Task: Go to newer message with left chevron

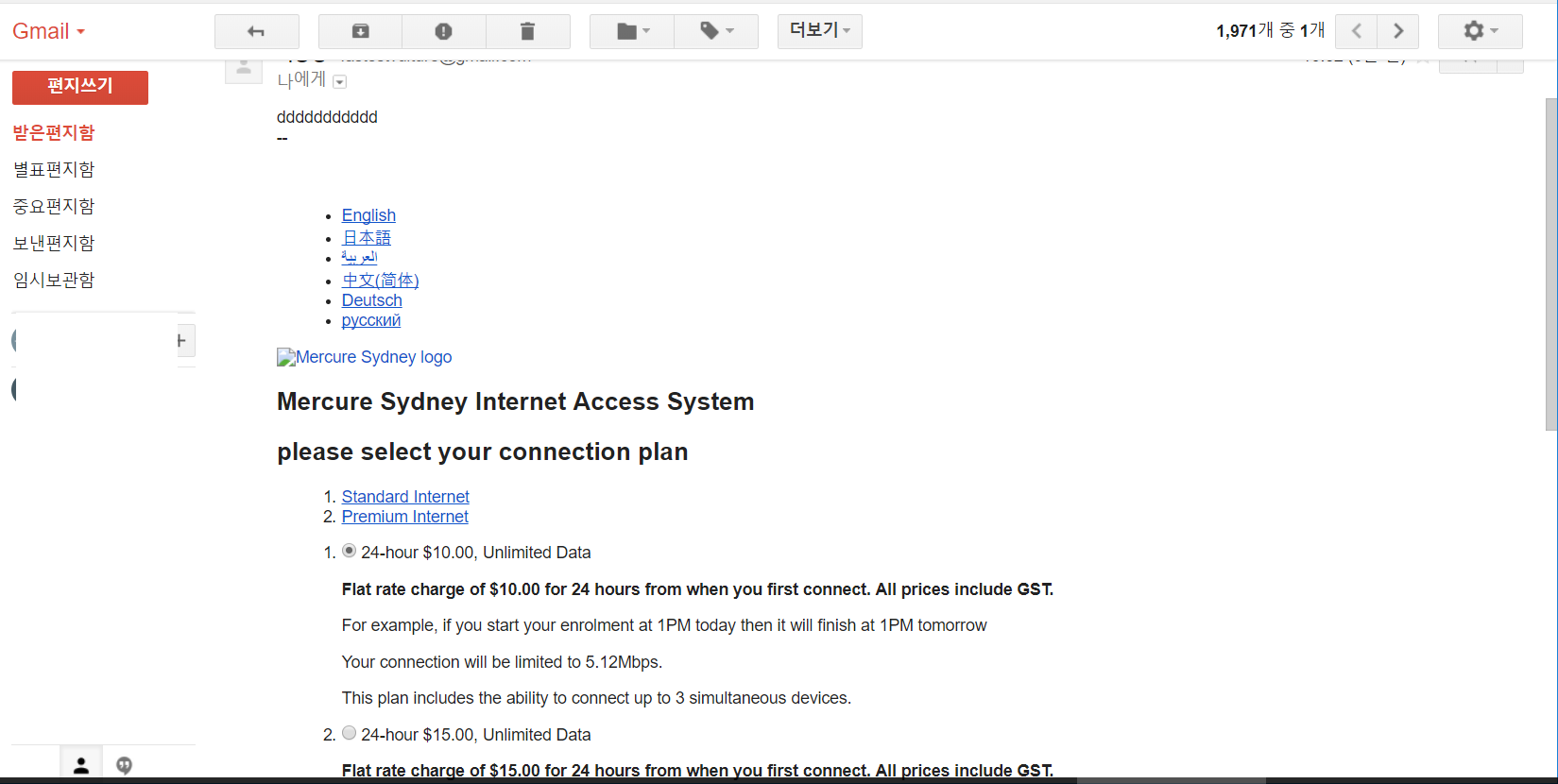Action: click(1356, 31)
